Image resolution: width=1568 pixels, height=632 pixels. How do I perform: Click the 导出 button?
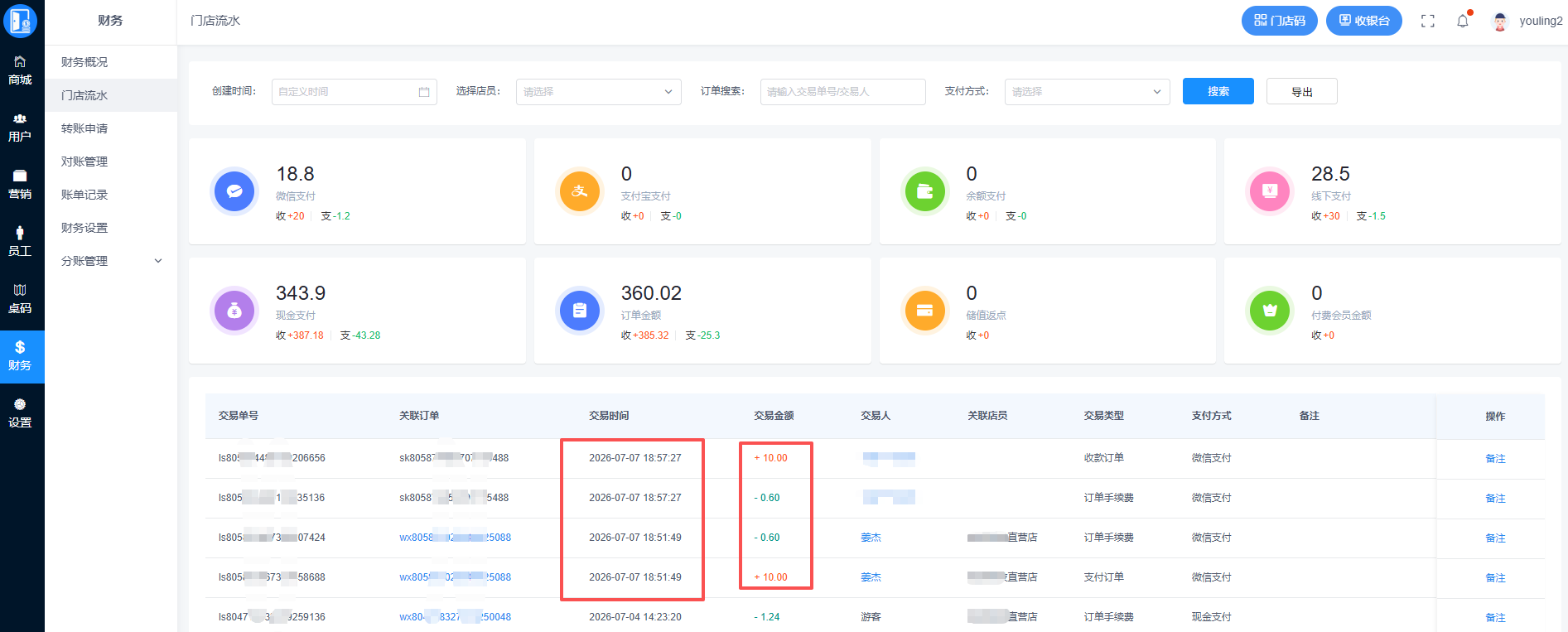point(1302,91)
